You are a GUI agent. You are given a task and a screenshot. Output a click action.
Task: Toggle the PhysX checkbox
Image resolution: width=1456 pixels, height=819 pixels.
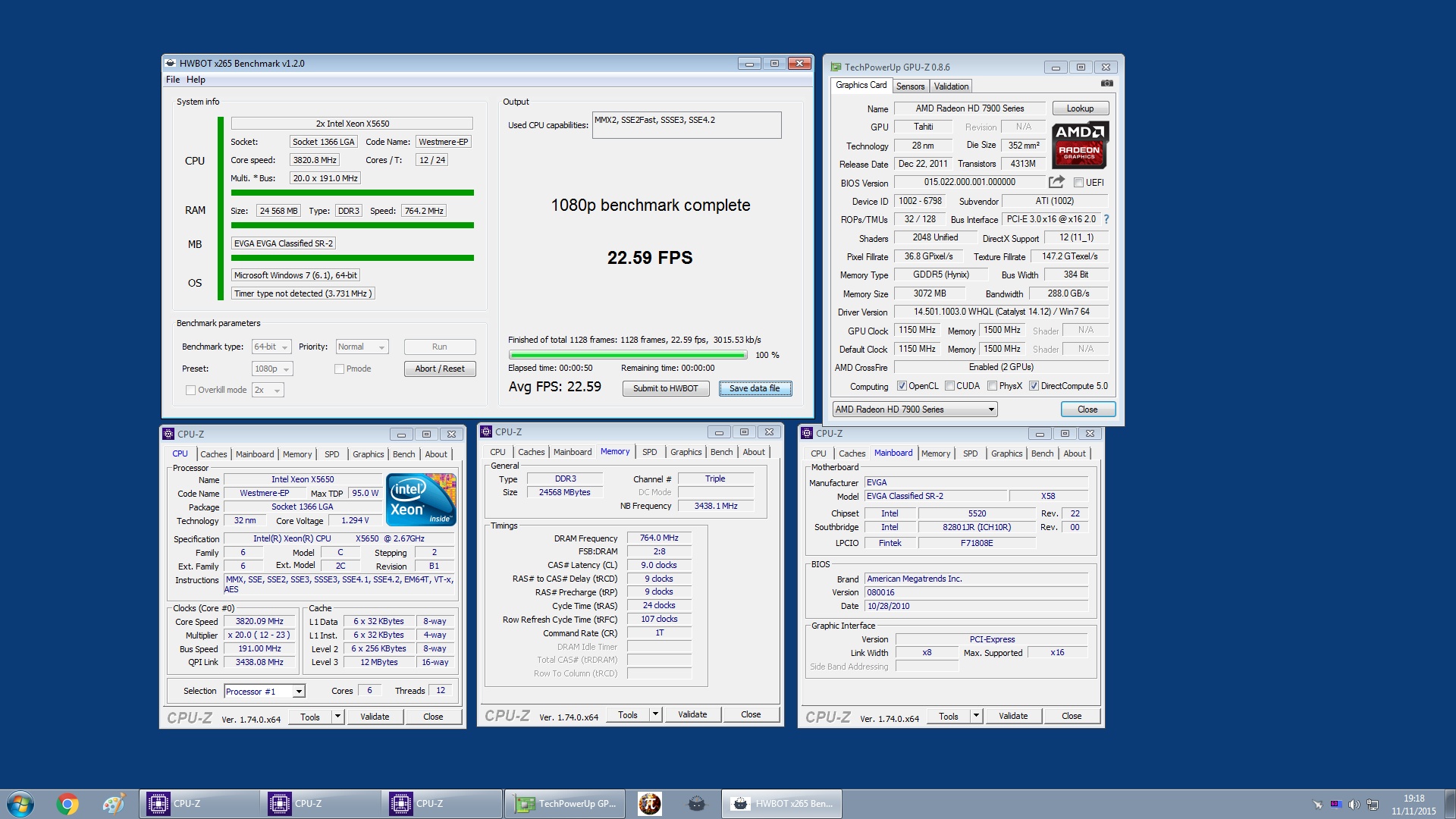coord(992,386)
